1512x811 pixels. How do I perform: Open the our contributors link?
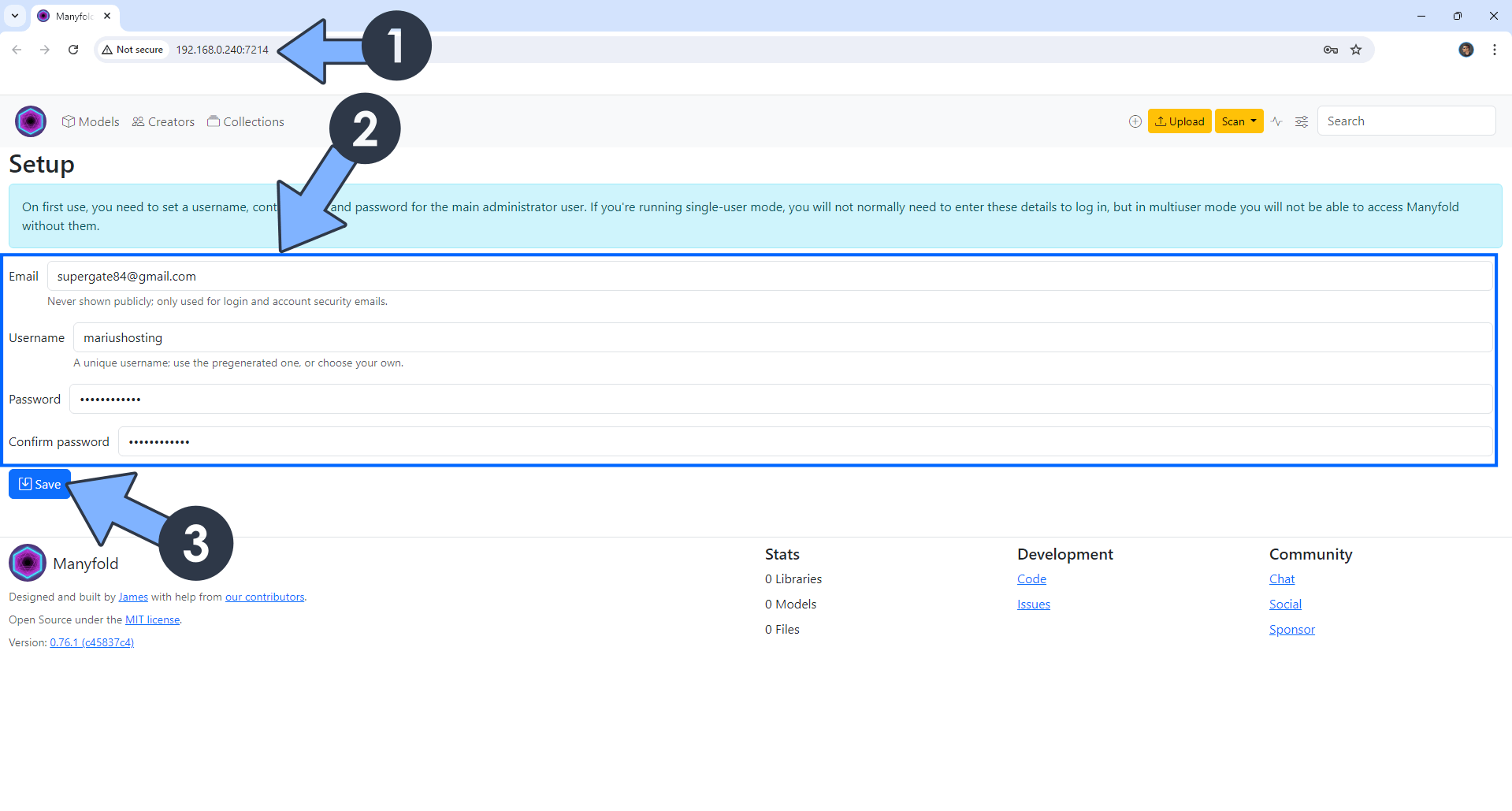tap(265, 597)
